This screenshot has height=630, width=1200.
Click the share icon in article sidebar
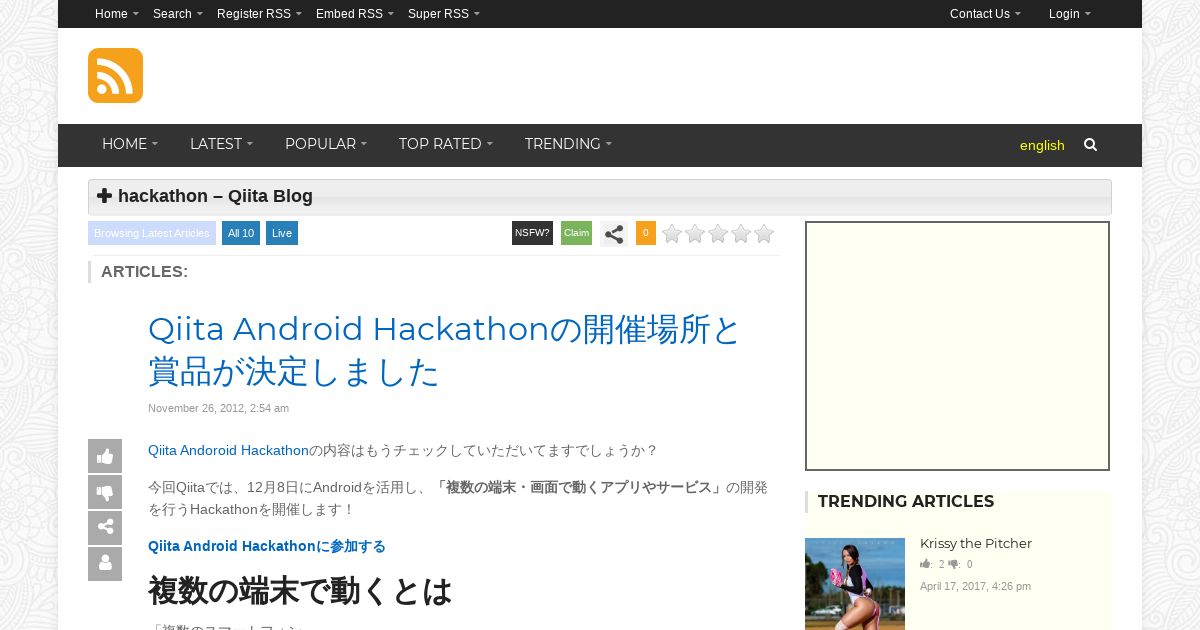pyautogui.click(x=105, y=528)
